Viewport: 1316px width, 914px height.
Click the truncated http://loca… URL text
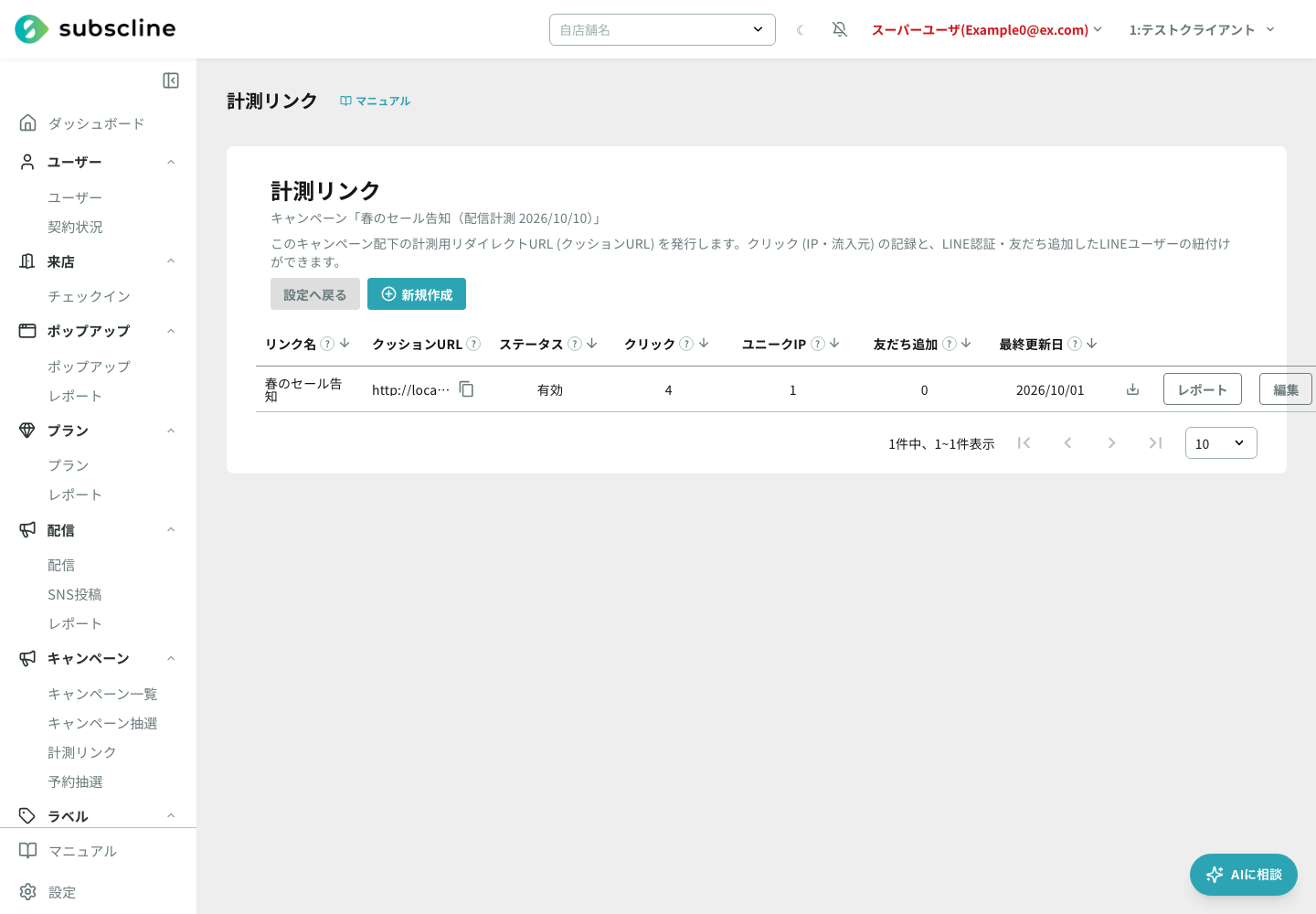[410, 389]
